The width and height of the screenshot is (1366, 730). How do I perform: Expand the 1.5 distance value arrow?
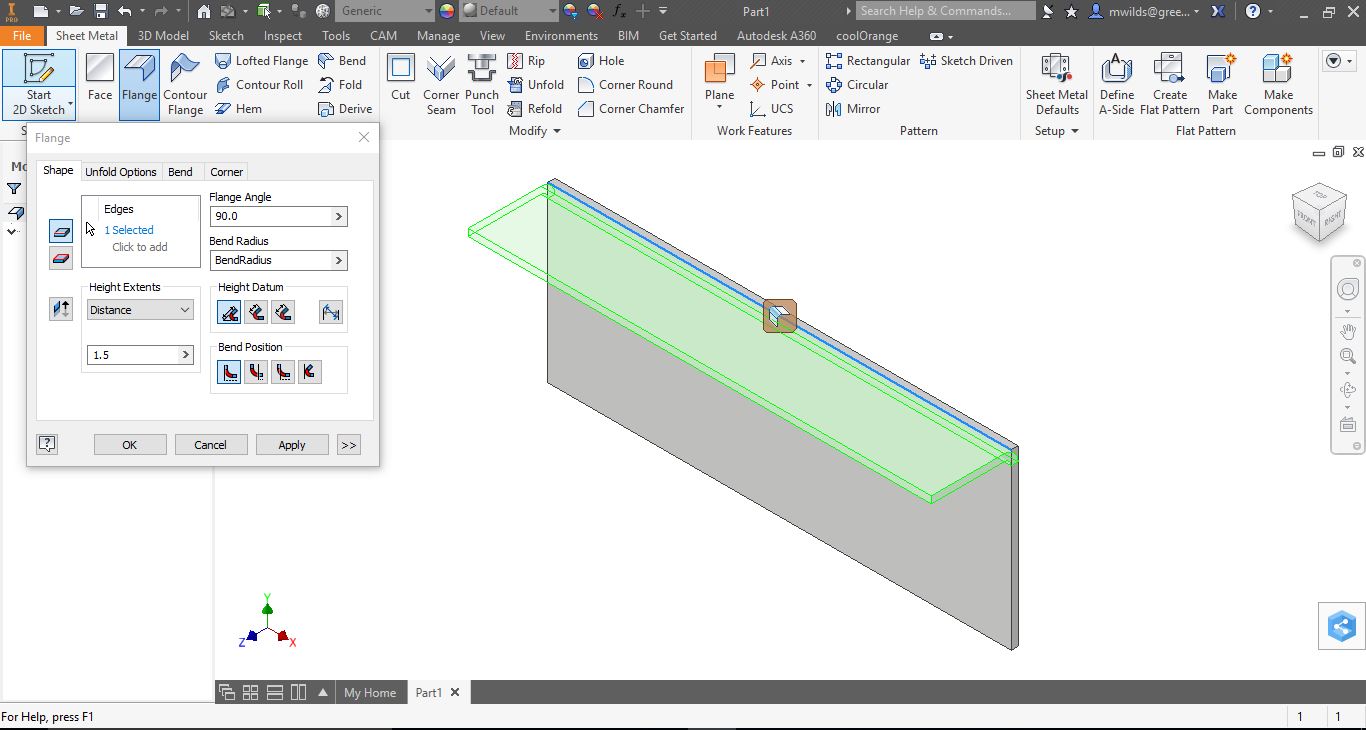click(185, 355)
